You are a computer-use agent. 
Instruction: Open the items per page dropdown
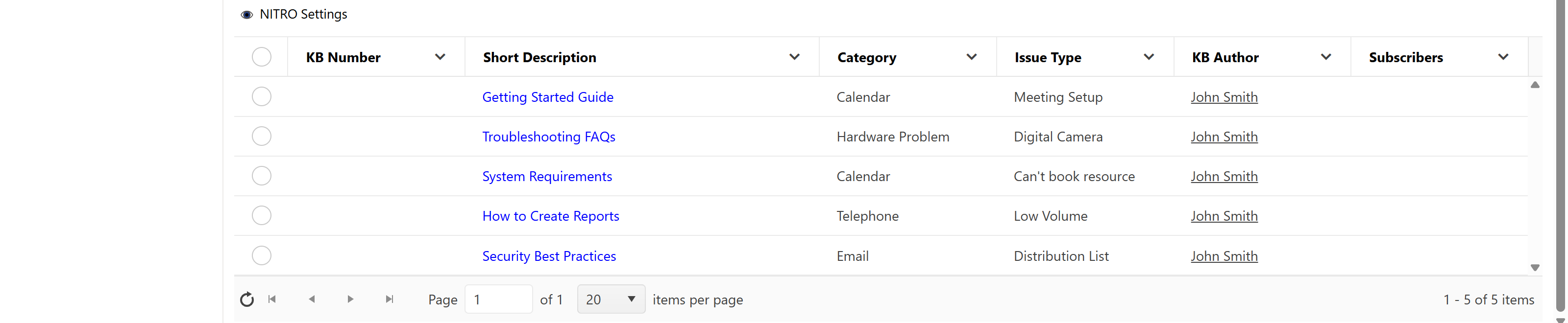[x=611, y=300]
